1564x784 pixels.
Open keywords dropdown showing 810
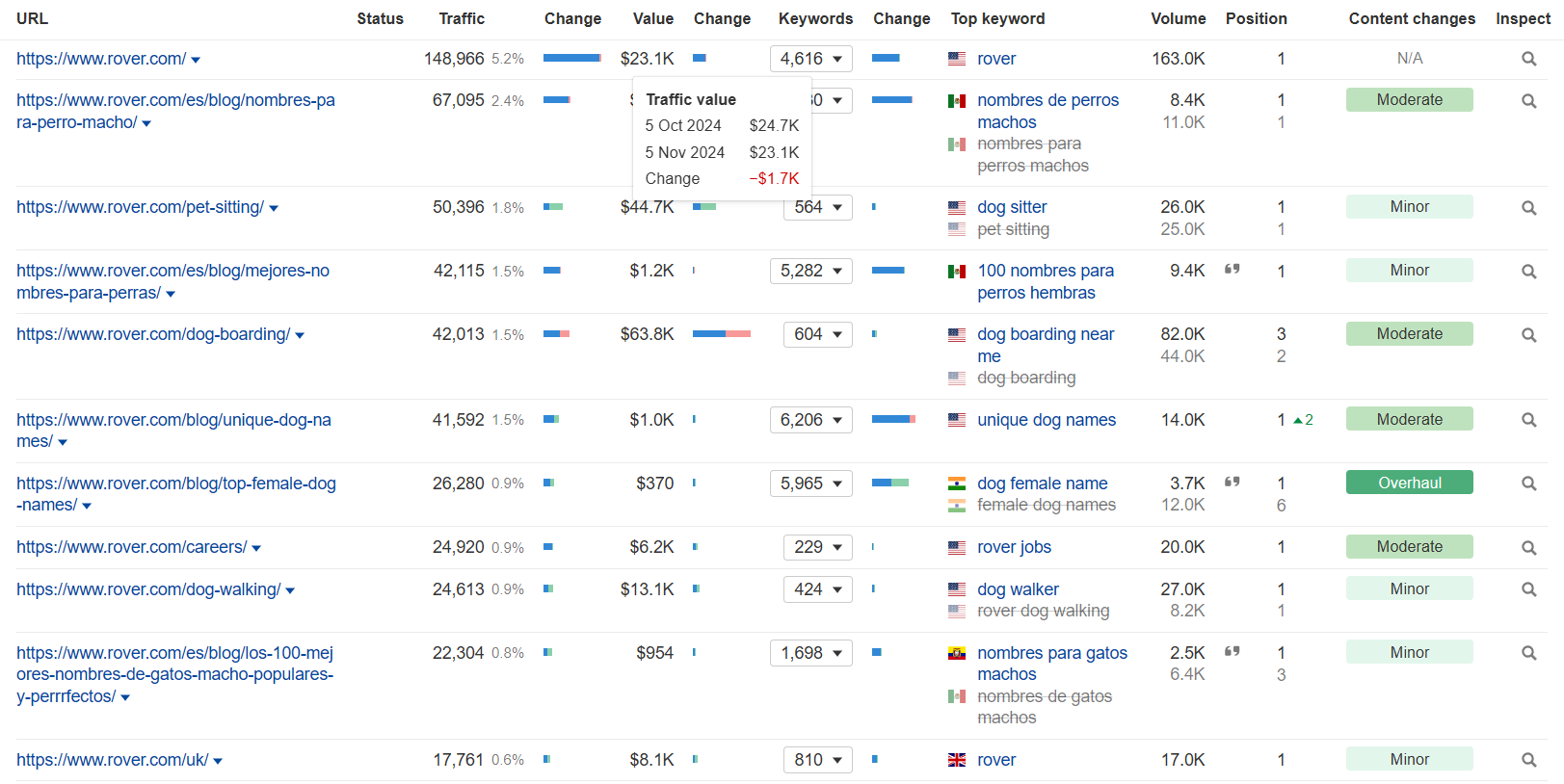pos(818,760)
